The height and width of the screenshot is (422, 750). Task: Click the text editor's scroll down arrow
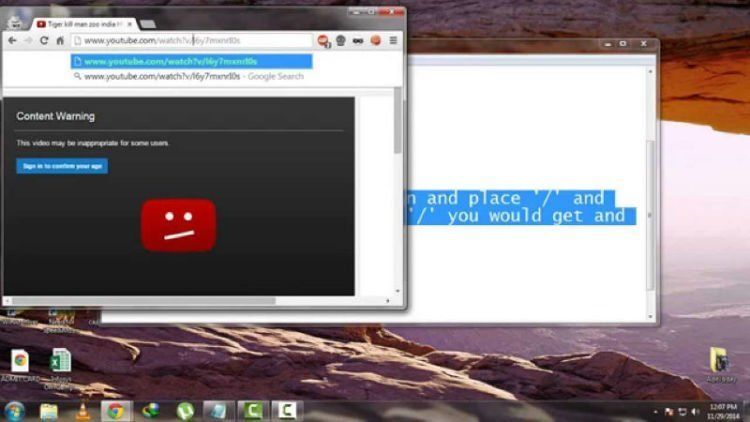tap(650, 316)
